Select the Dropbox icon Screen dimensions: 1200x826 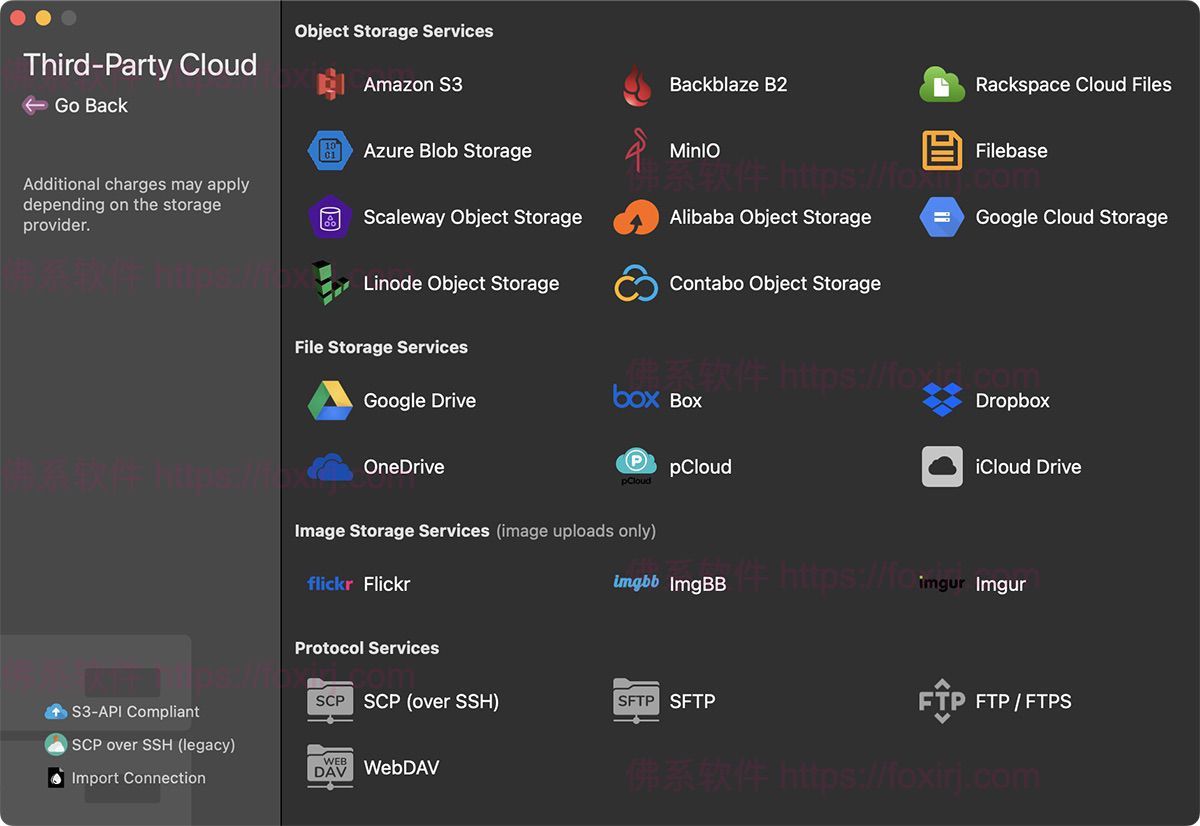[x=940, y=400]
